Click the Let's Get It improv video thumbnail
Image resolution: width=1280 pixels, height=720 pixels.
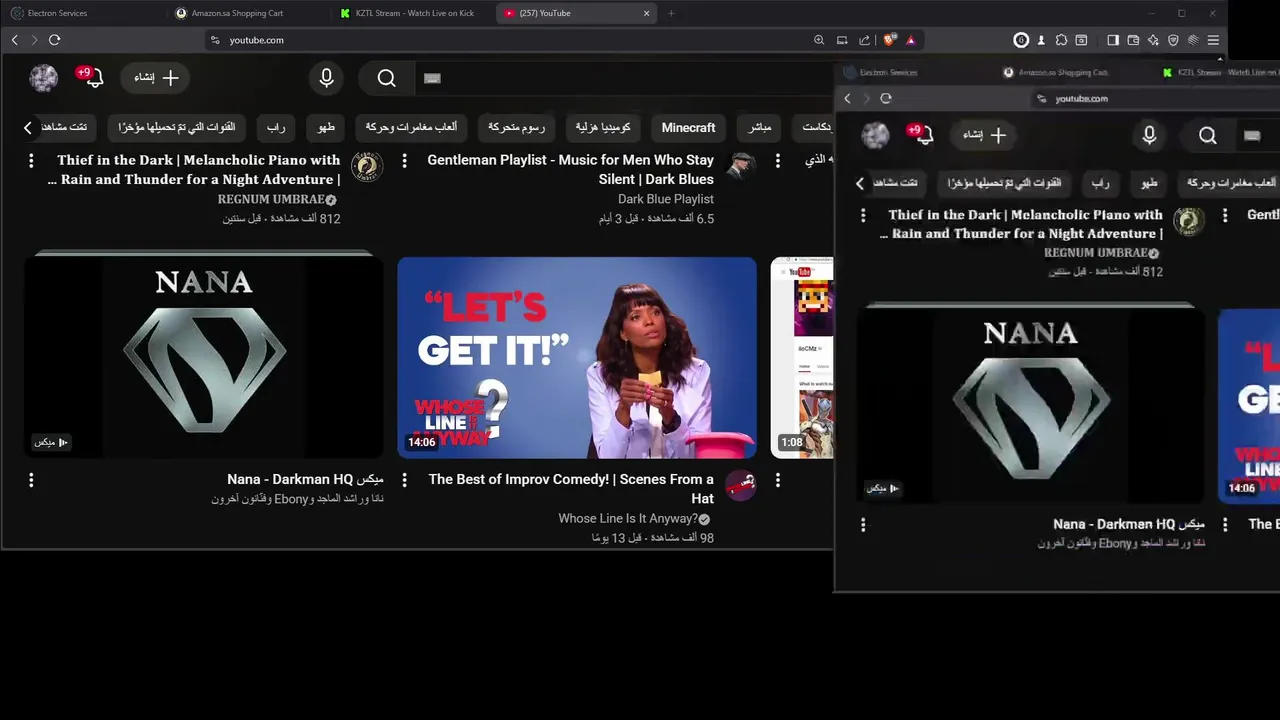pos(577,357)
